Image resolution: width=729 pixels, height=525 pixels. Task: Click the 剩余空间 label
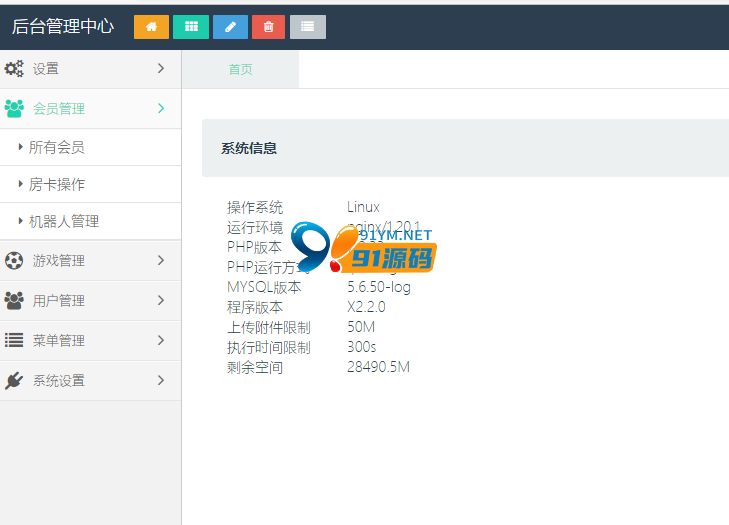(255, 367)
